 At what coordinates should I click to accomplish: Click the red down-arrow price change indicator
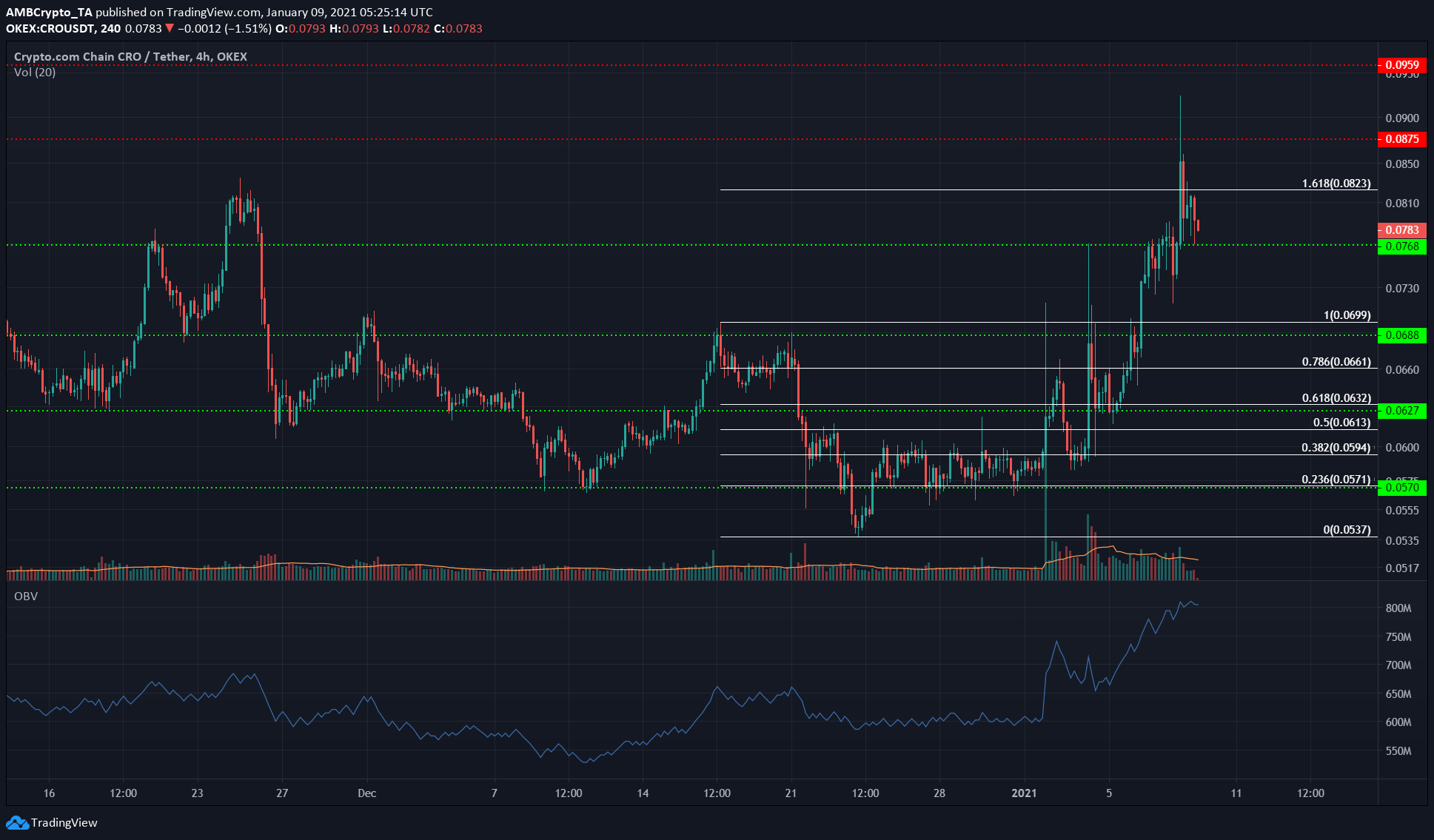pos(170,28)
